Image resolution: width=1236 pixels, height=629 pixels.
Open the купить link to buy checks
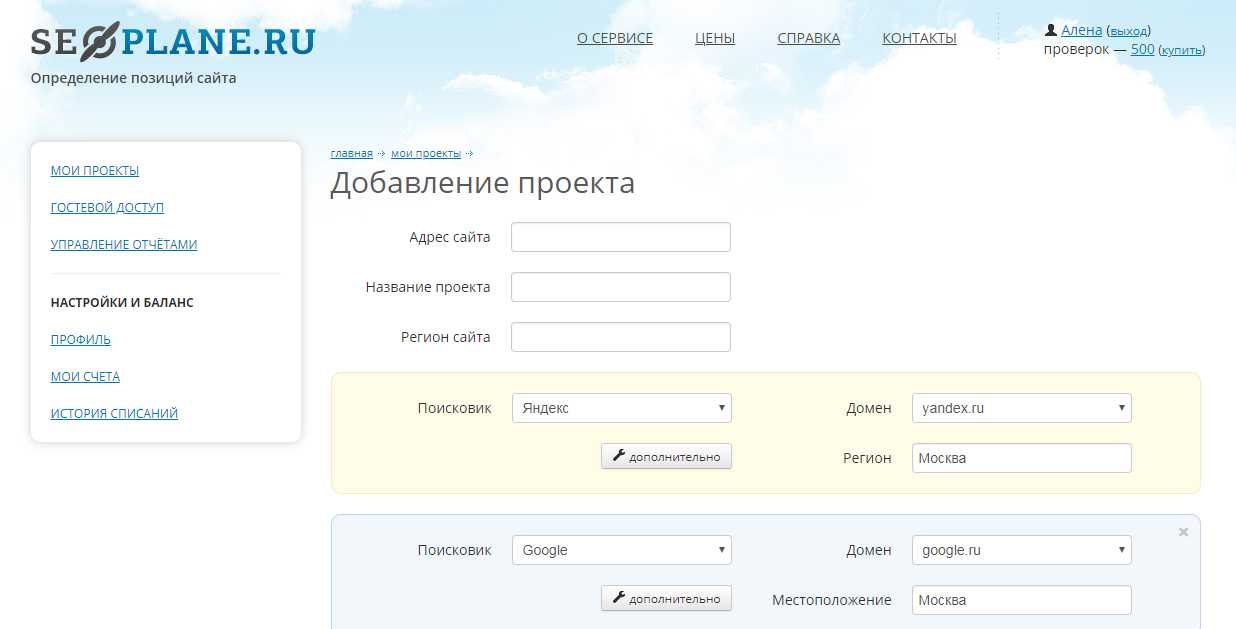coord(1182,48)
